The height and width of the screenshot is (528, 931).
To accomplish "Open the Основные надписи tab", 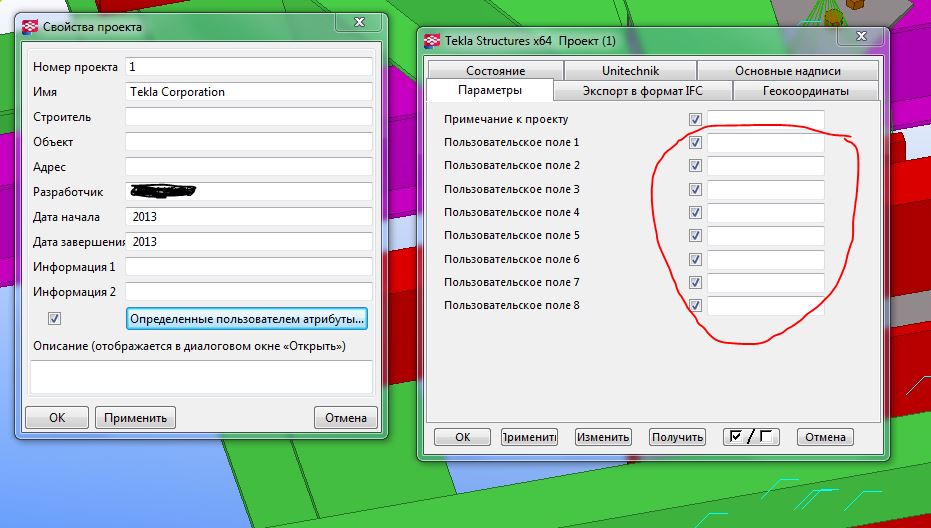I will tap(787, 71).
